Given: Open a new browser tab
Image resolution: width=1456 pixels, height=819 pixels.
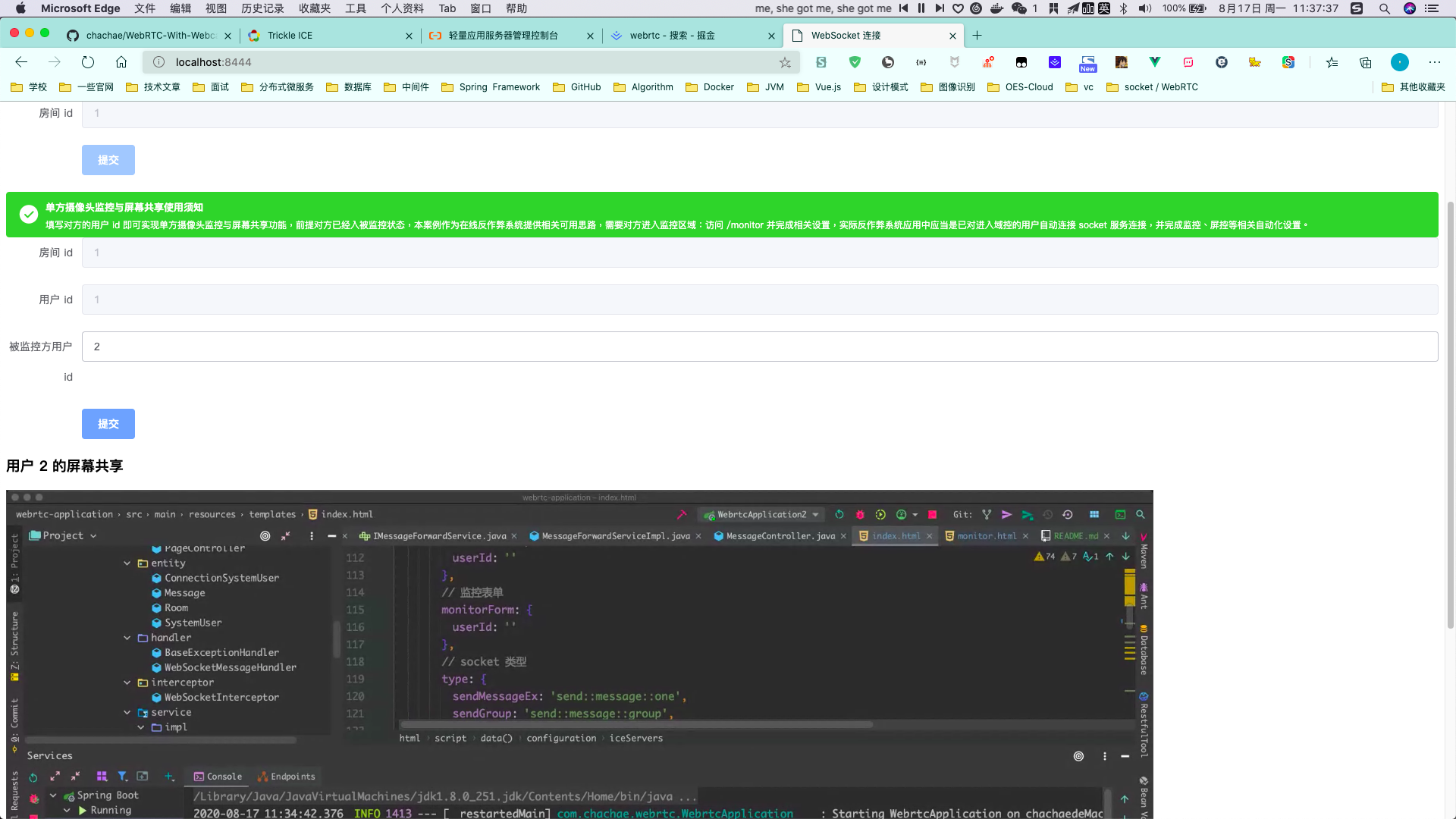Looking at the screenshot, I should point(977,36).
